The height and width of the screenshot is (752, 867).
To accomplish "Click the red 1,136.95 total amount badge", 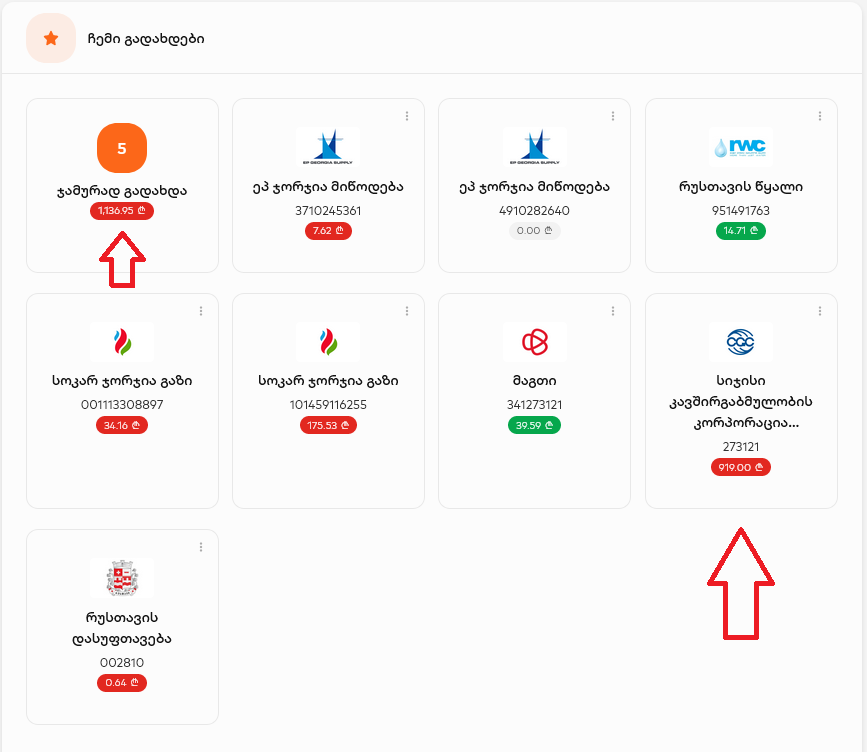I will 122,211.
